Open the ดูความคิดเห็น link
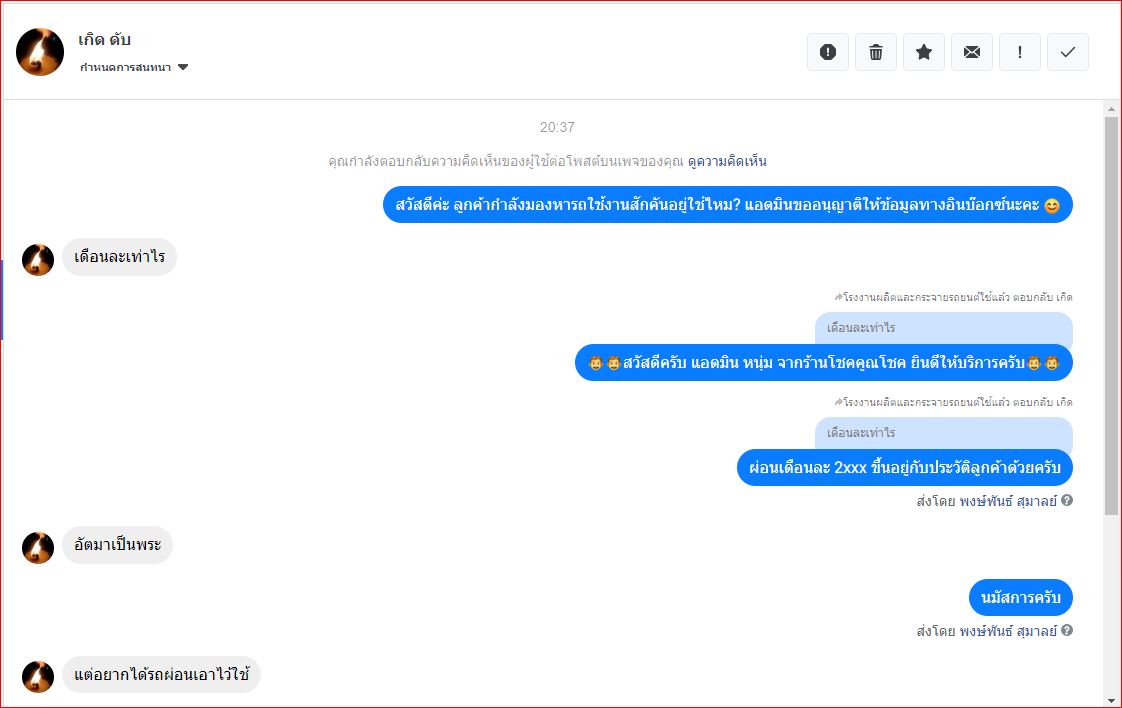 727,161
